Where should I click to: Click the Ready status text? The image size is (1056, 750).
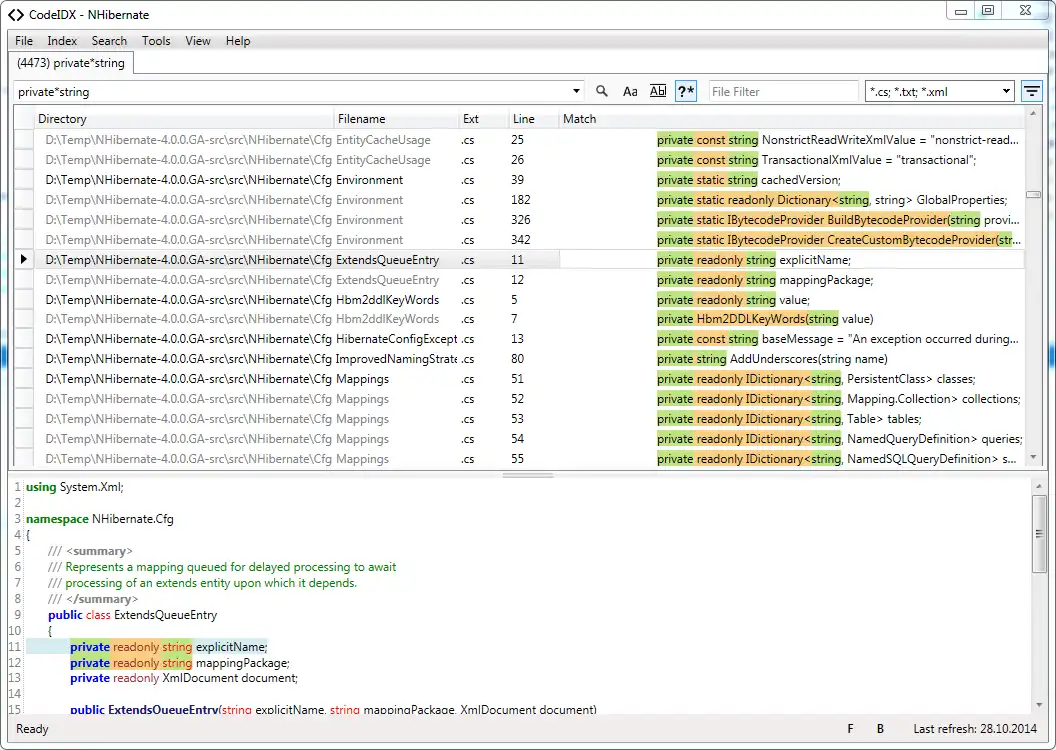click(32, 728)
